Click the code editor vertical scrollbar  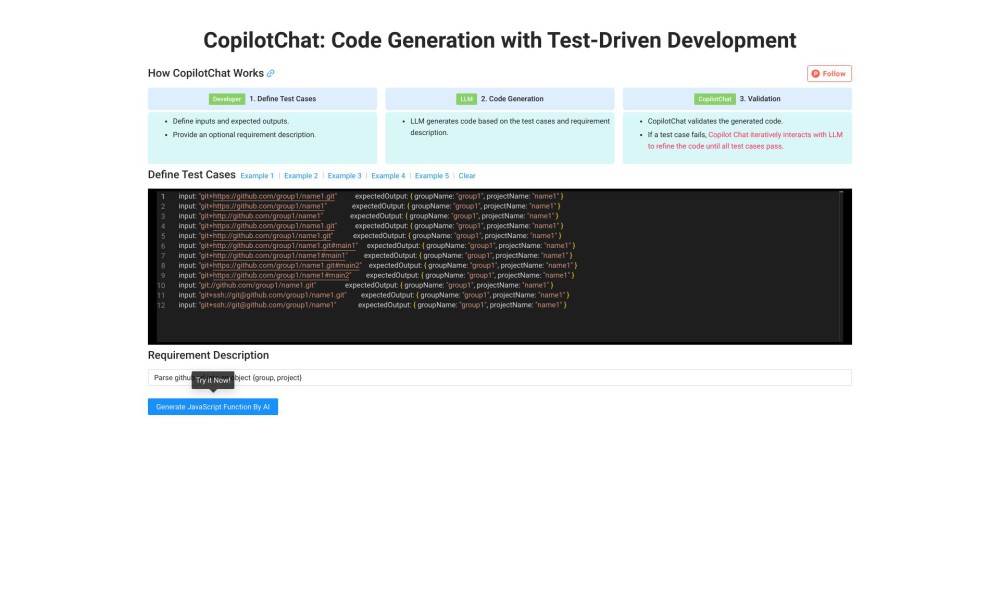841,266
